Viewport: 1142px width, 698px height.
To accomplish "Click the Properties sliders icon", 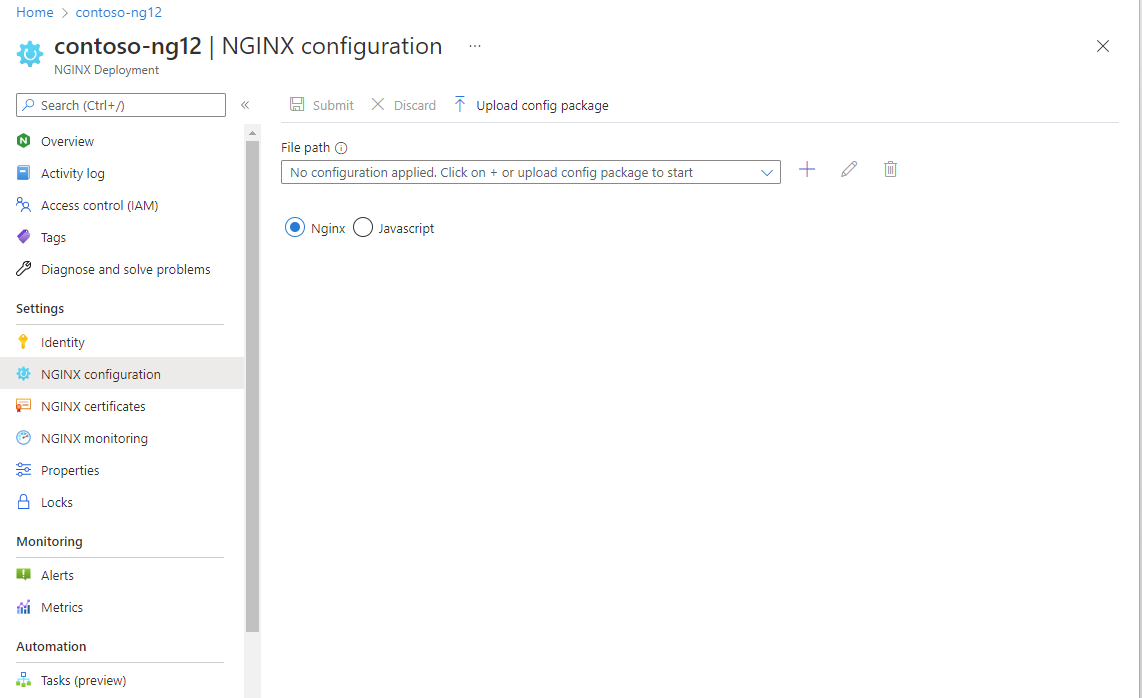I will (x=23, y=470).
